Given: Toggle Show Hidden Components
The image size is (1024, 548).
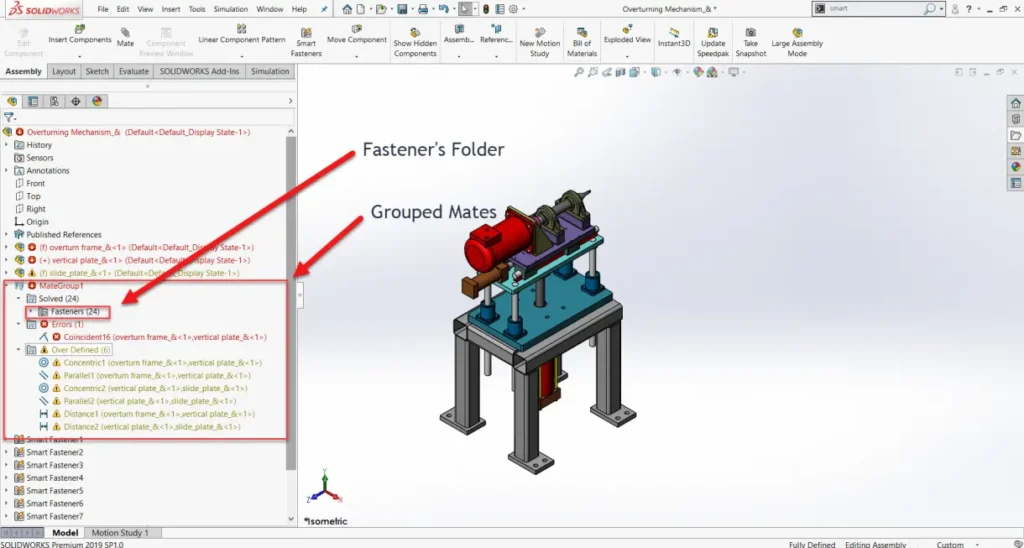Looking at the screenshot, I should tap(415, 32).
